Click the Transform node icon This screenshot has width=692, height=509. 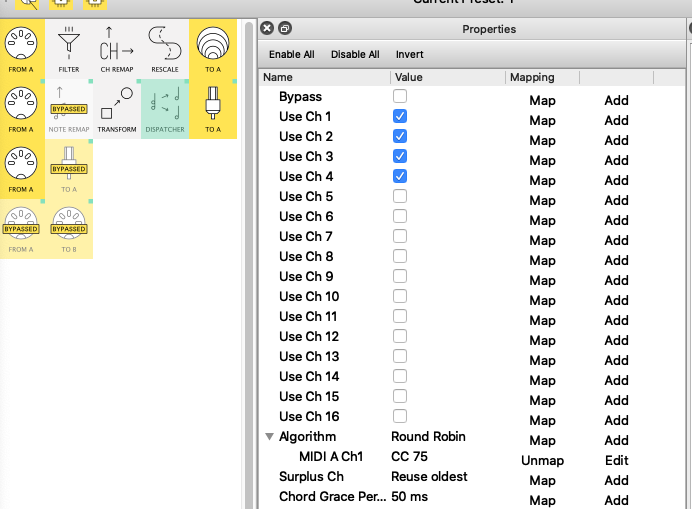(117, 108)
